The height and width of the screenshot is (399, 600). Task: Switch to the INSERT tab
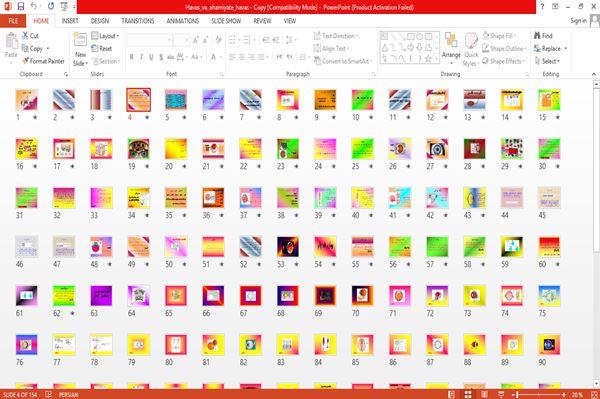click(70, 21)
